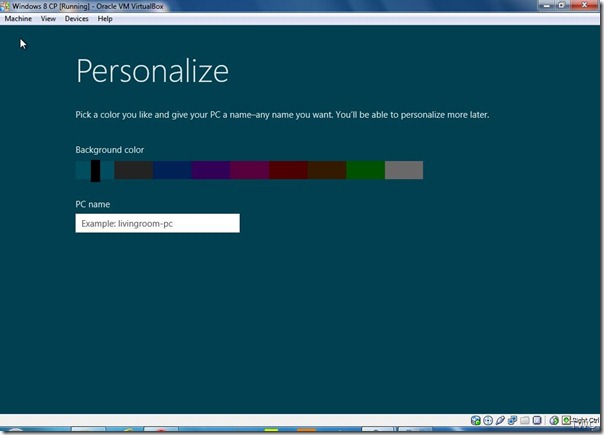The width and height of the screenshot is (604, 435).
Task: Maximize the VirtualBox window
Action: tap(562, 5)
